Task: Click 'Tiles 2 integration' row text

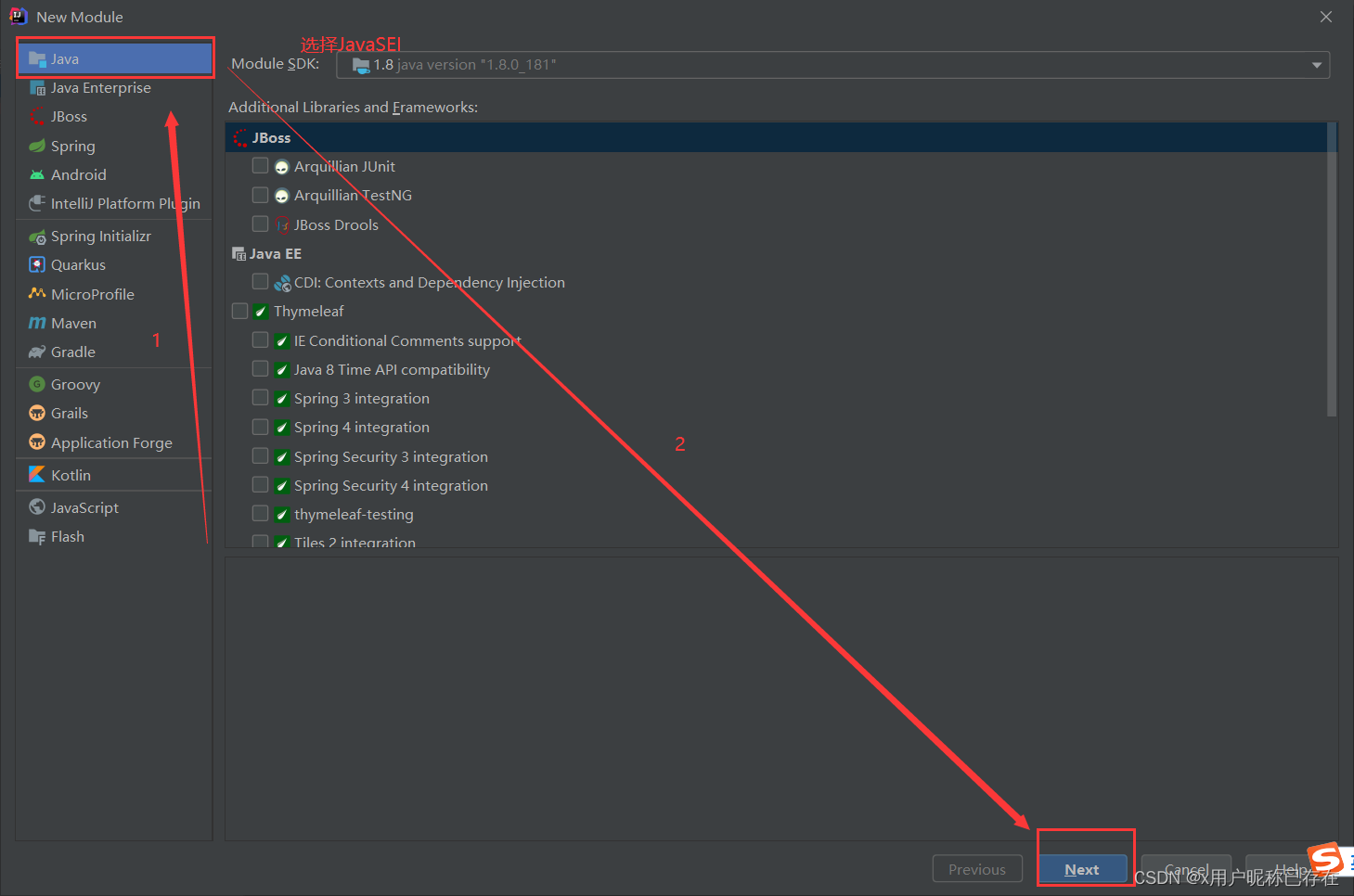Action: point(355,542)
